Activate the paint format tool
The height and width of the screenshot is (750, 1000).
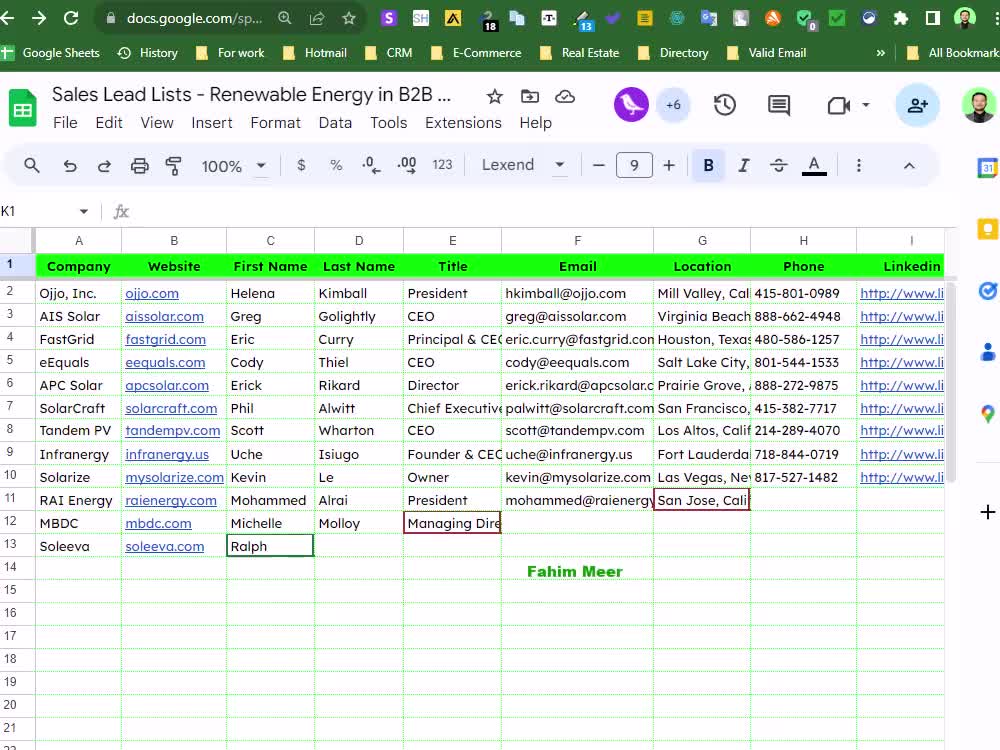tap(173, 166)
